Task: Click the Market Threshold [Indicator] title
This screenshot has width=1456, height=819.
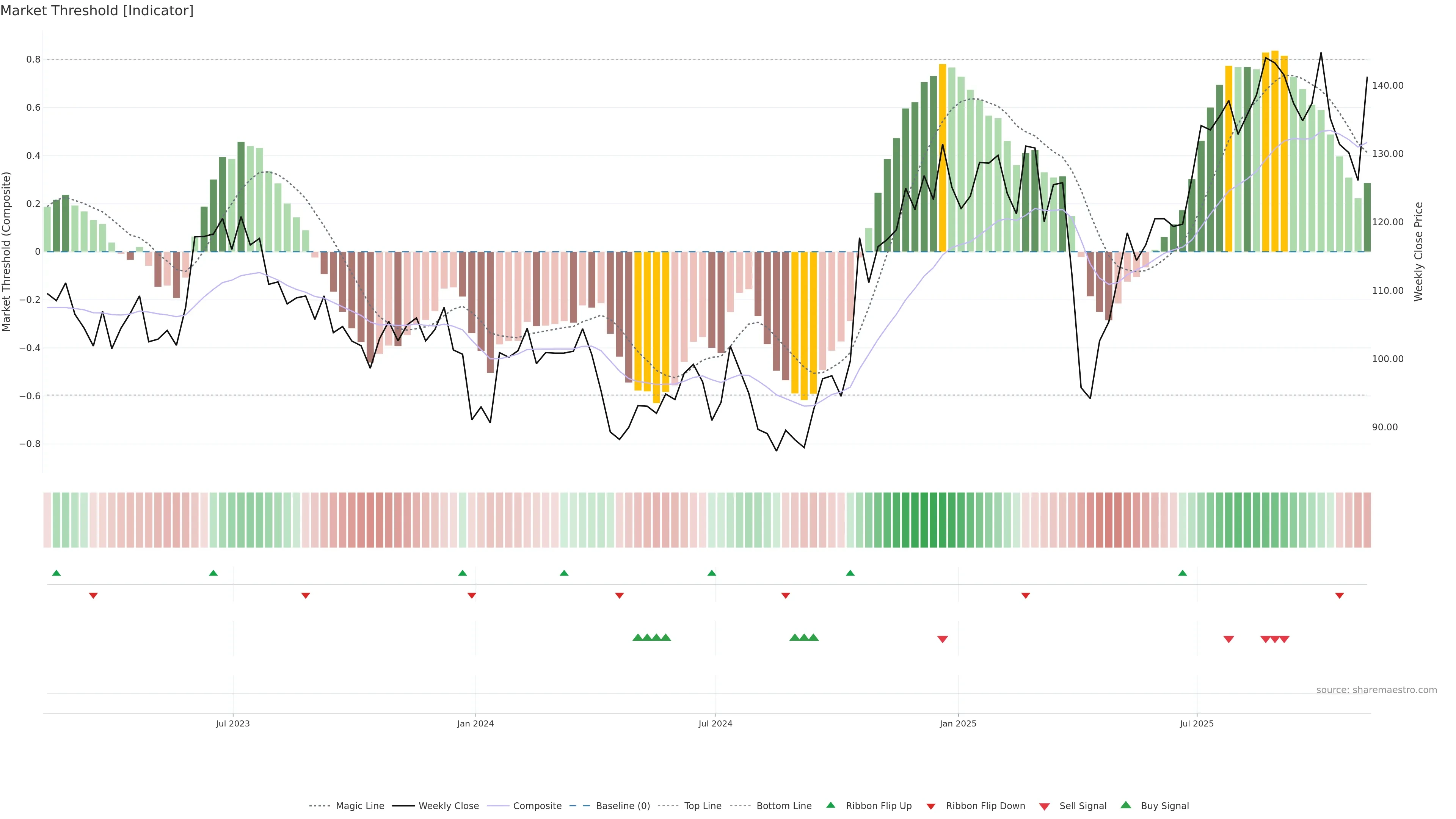Action: 97,11
